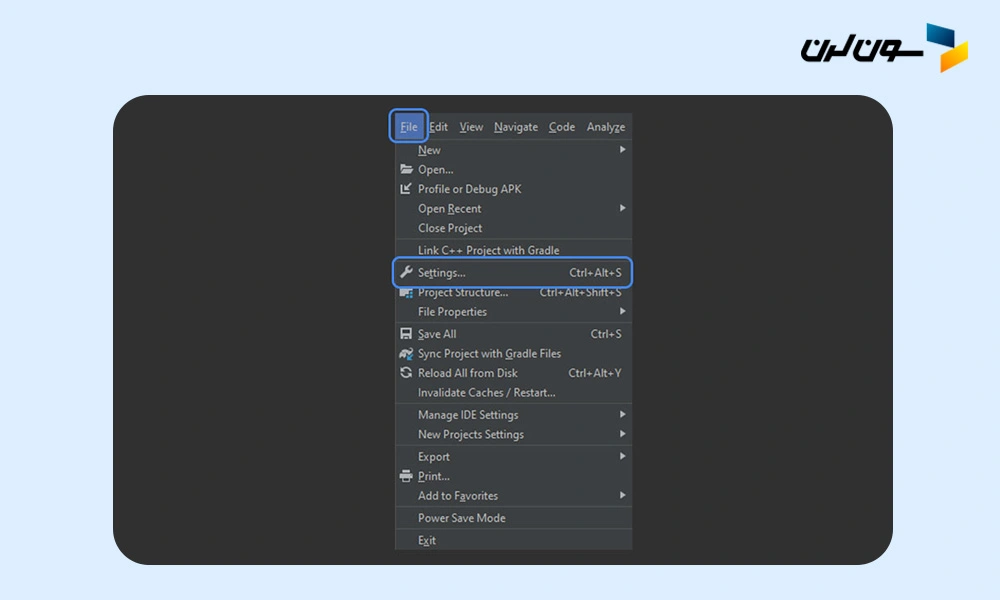Open the Analyze menu
The width and height of the screenshot is (1000, 600).
(x=605, y=127)
